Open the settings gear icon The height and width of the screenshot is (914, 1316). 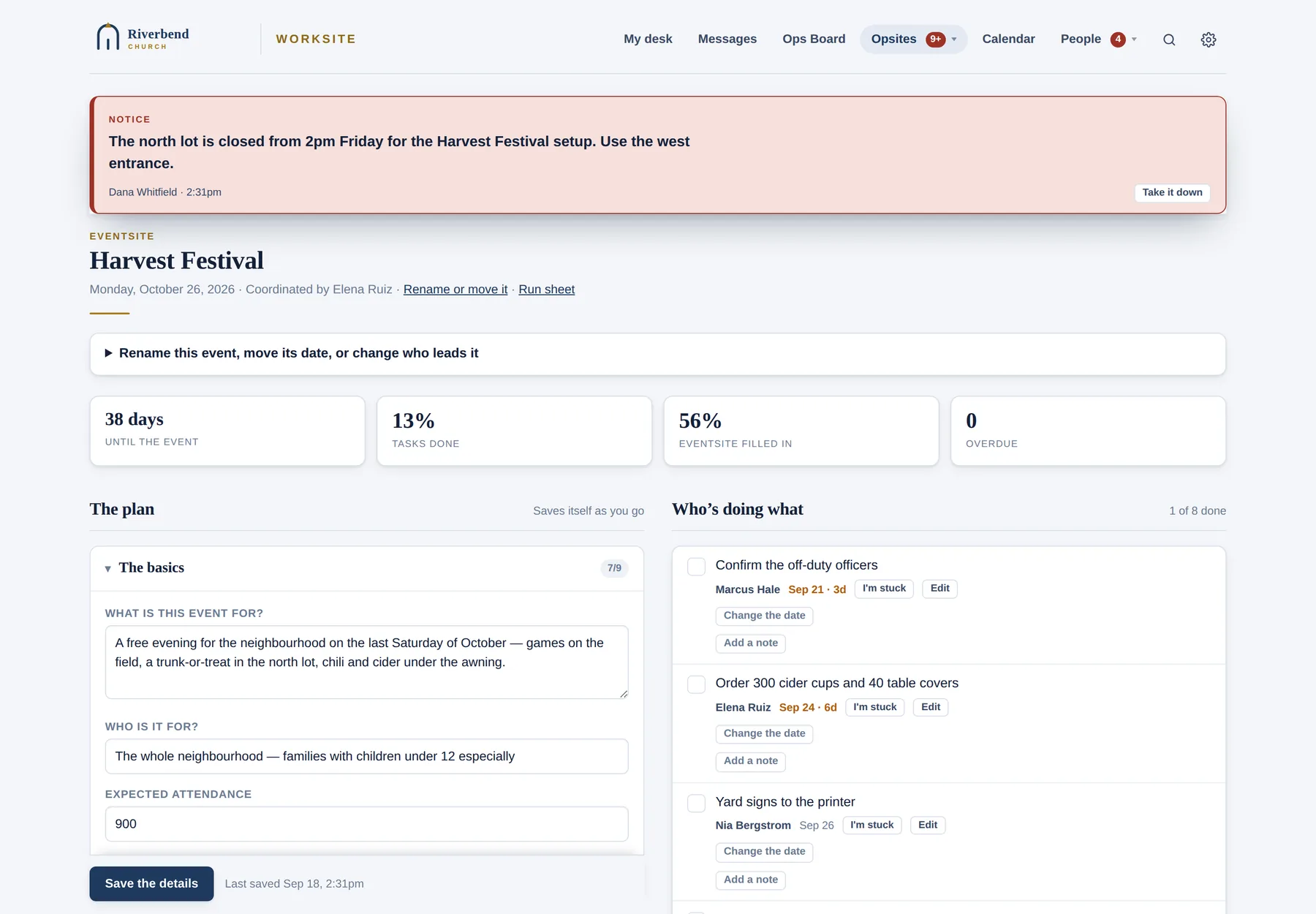coord(1209,39)
